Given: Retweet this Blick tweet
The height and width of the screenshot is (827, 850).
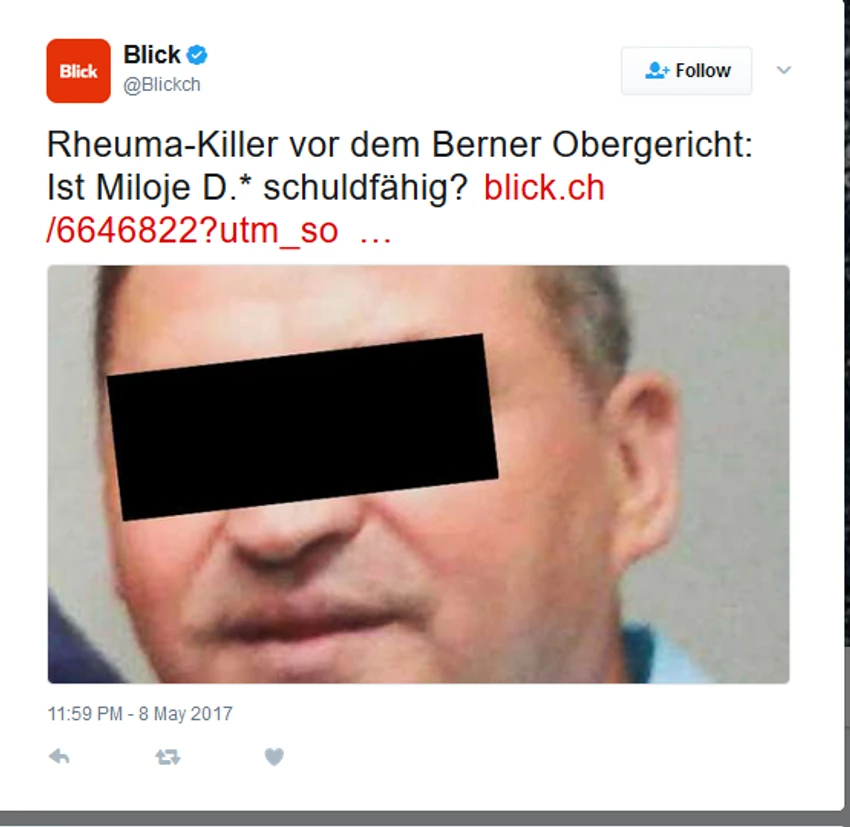Looking at the screenshot, I should 168,757.
